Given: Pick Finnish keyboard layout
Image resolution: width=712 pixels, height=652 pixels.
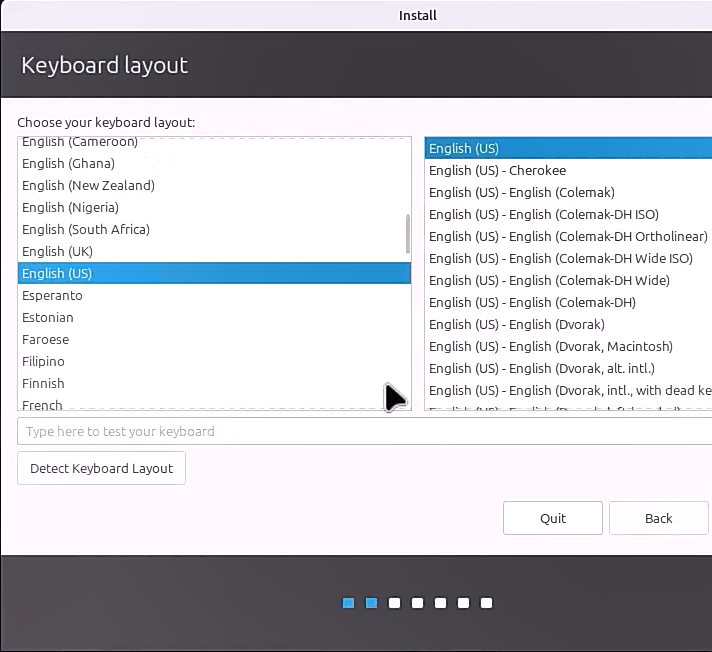Looking at the screenshot, I should pyautogui.click(x=43, y=383).
